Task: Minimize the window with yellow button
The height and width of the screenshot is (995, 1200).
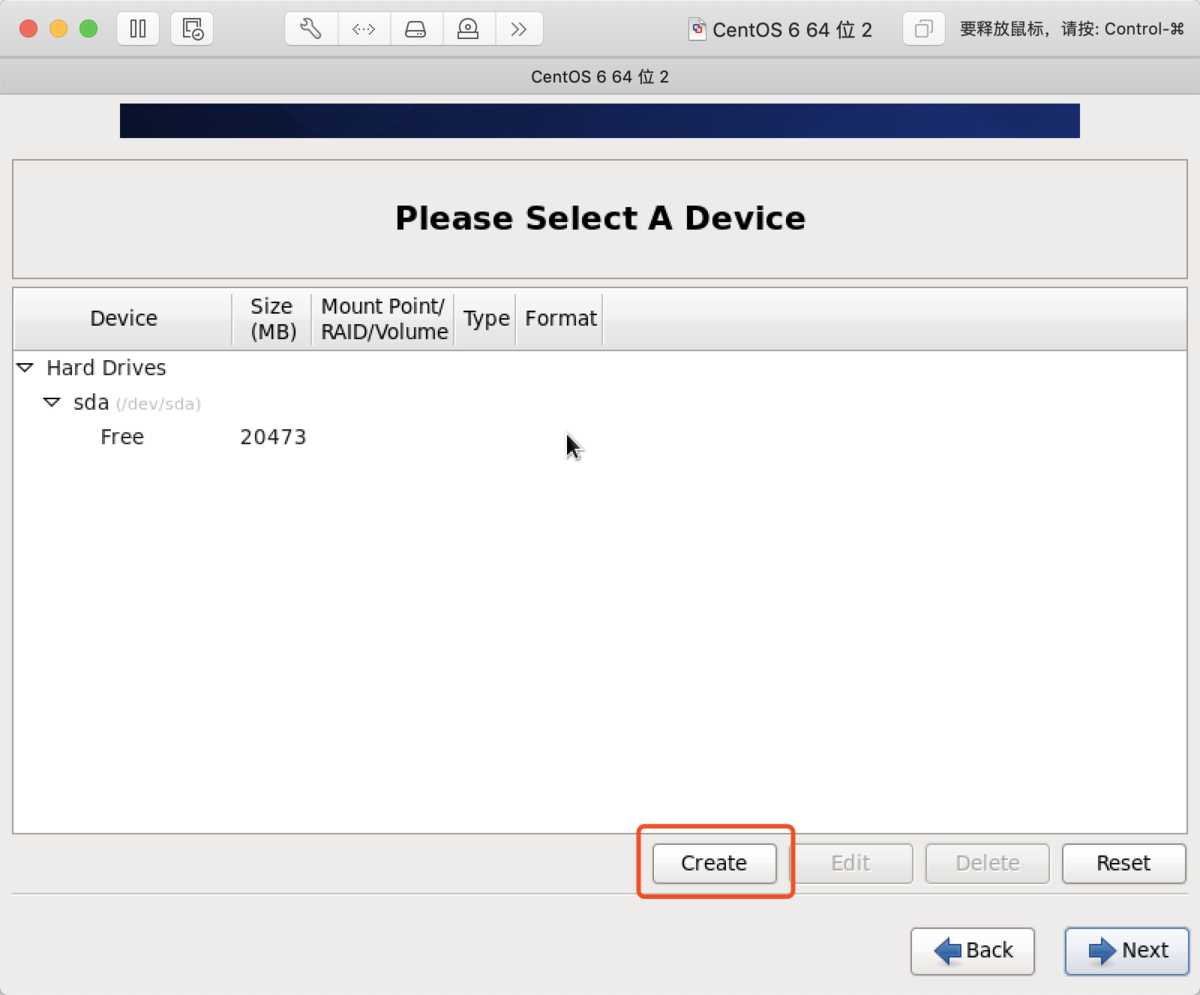Action: tap(58, 29)
